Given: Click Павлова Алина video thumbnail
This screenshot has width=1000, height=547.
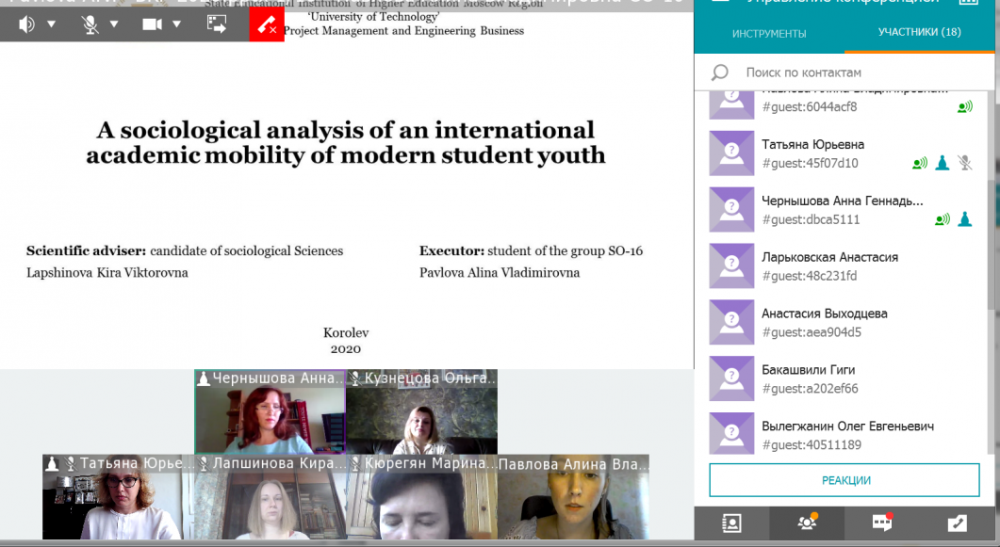Looking at the screenshot, I should pyautogui.click(x=572, y=498).
